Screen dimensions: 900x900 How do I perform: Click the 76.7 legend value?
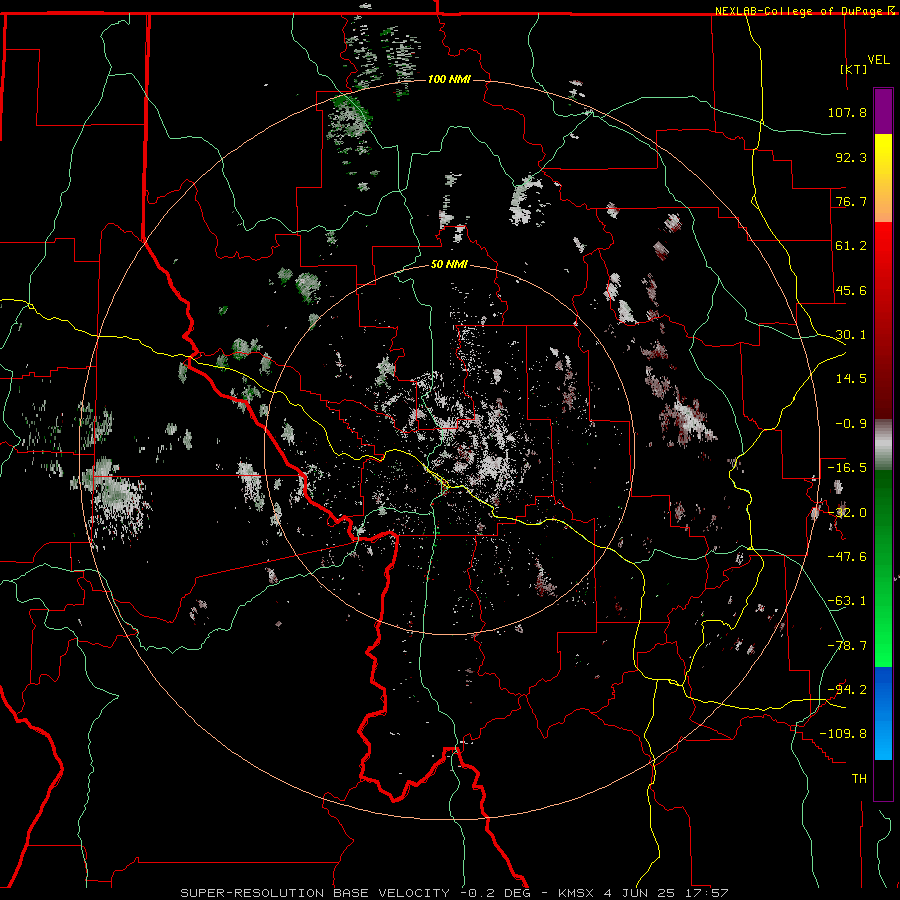[x=851, y=201]
